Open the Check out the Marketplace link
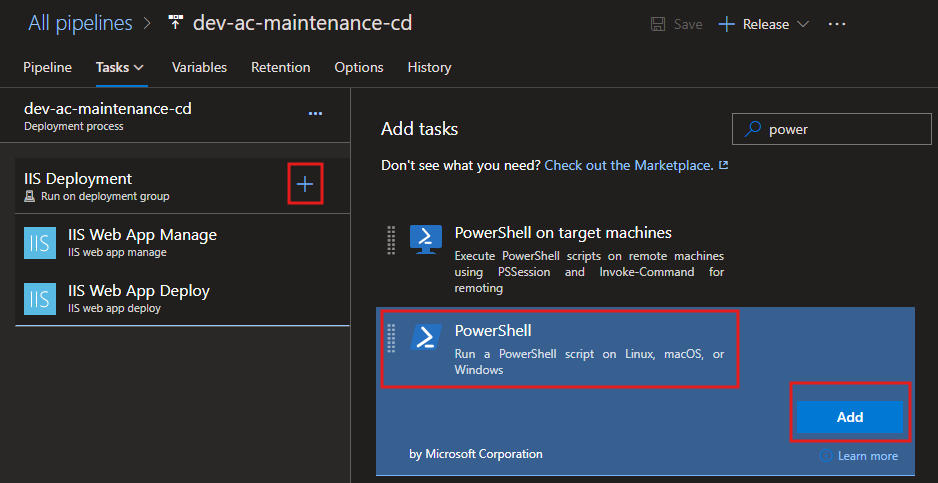This screenshot has width=938, height=483. point(629,165)
